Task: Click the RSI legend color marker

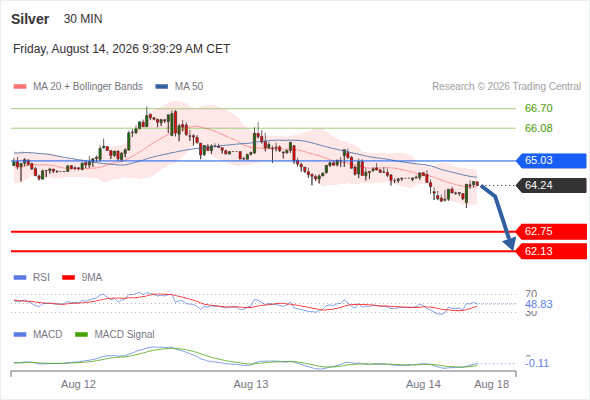Action: pos(20,278)
